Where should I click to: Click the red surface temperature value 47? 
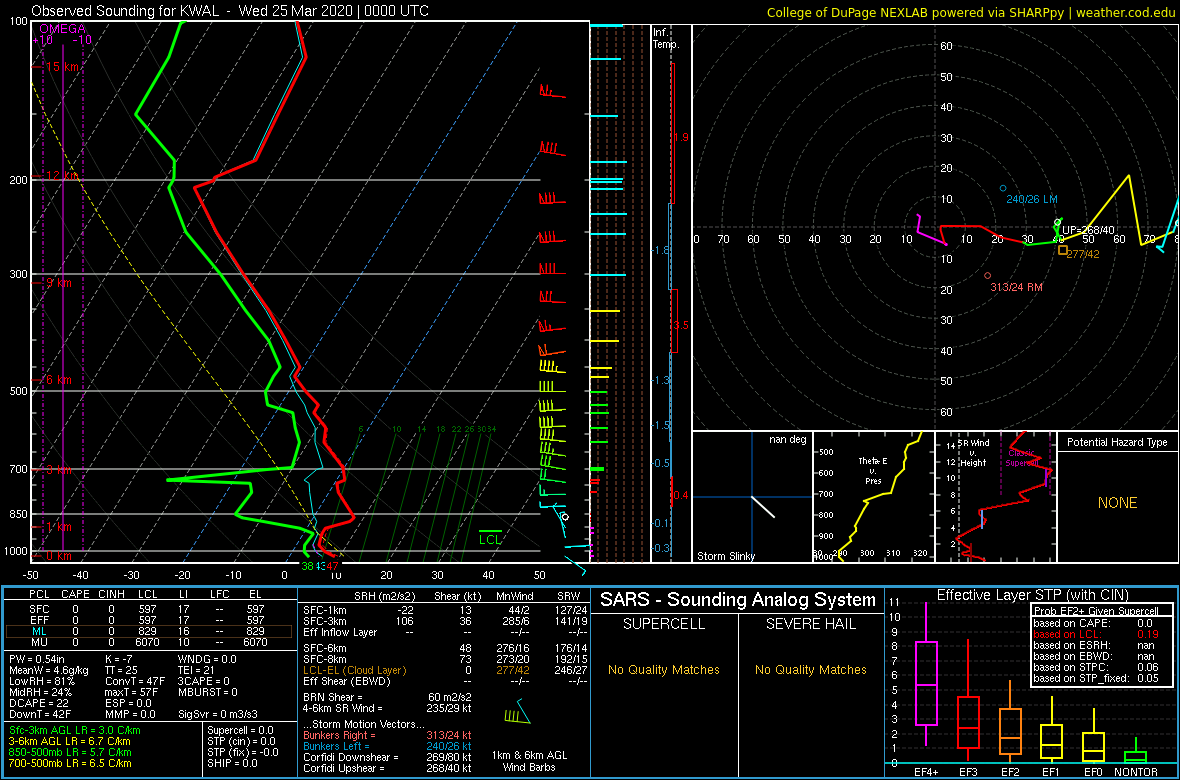tap(333, 565)
